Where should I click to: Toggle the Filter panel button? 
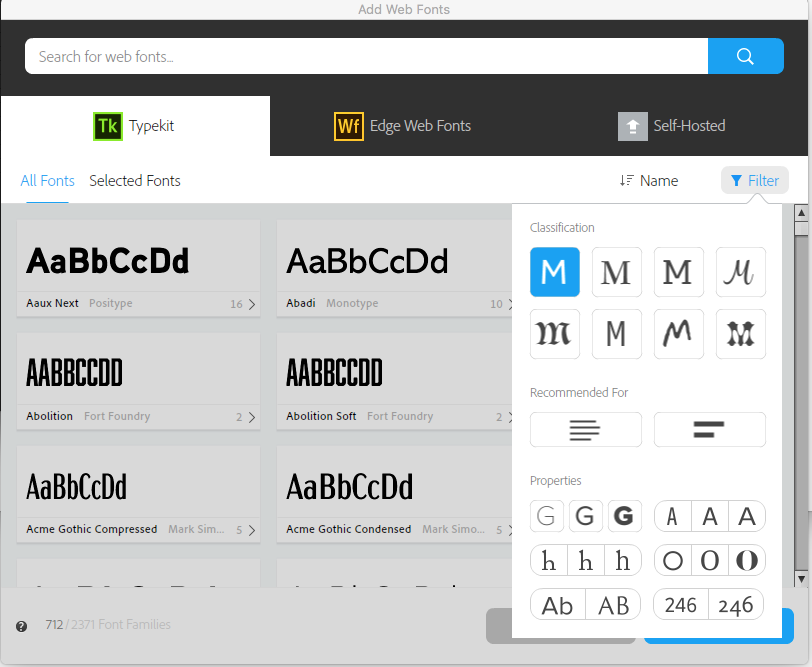tap(755, 180)
